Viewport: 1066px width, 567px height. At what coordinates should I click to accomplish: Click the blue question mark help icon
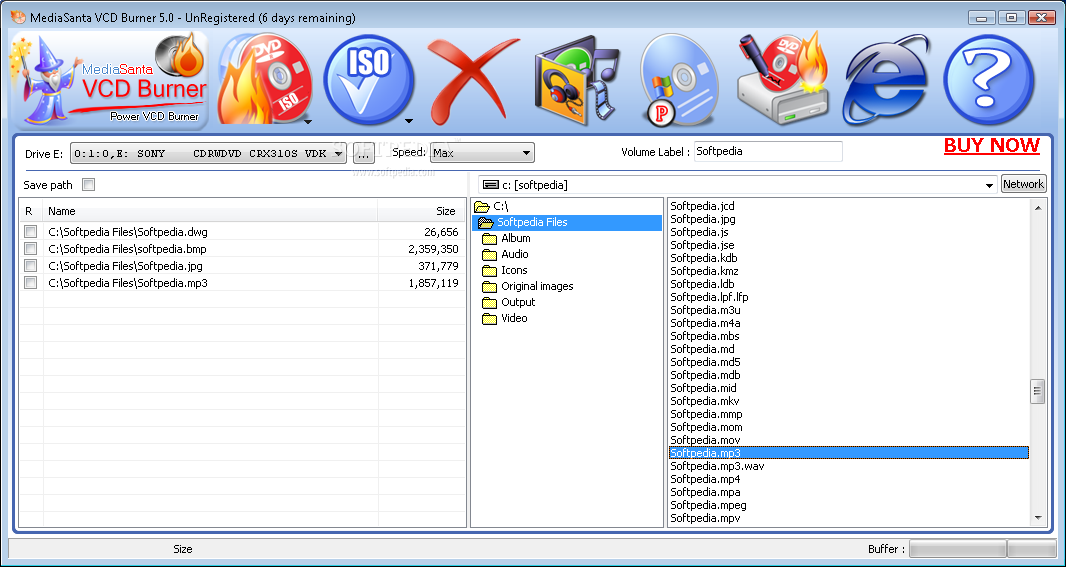click(x=988, y=80)
